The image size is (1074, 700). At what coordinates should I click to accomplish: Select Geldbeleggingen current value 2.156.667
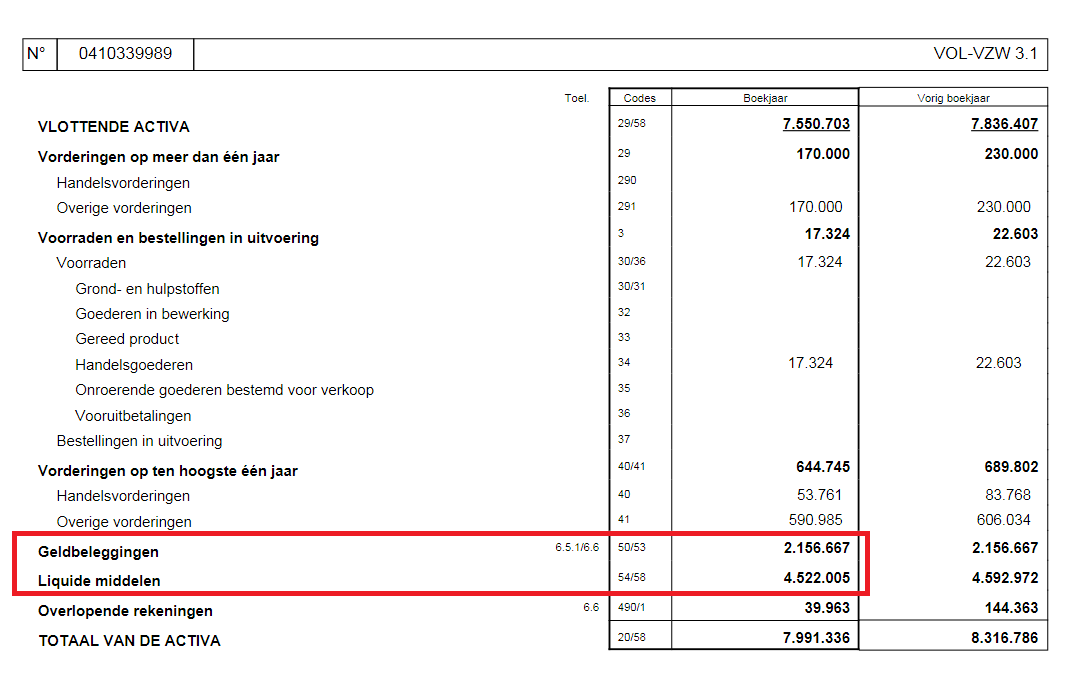(816, 548)
